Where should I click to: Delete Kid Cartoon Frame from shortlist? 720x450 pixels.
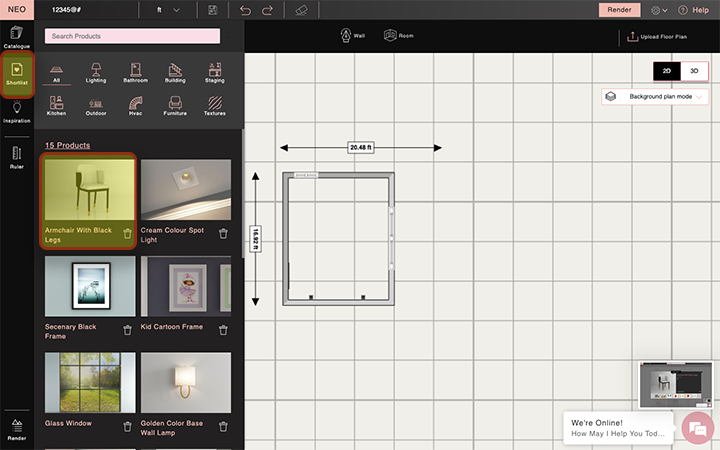point(223,330)
